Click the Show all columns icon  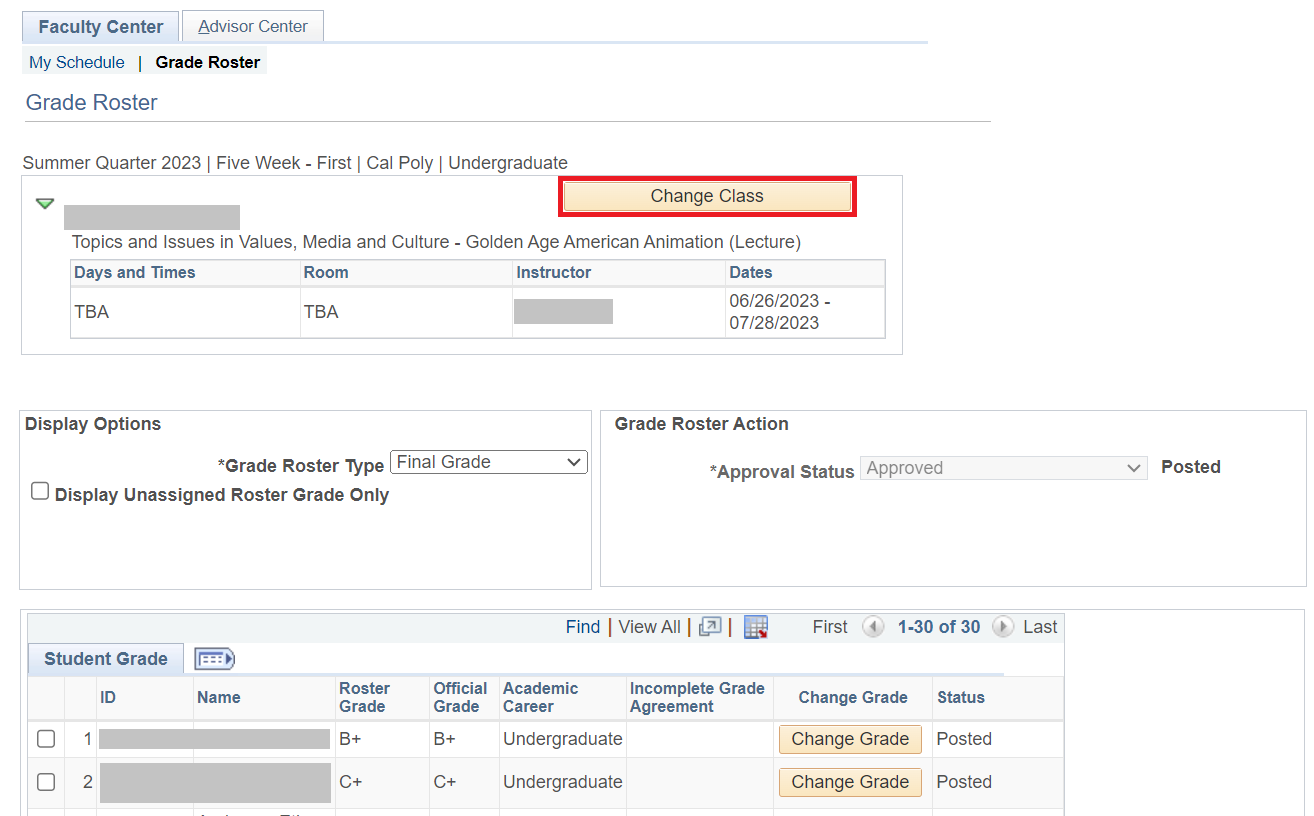[214, 659]
